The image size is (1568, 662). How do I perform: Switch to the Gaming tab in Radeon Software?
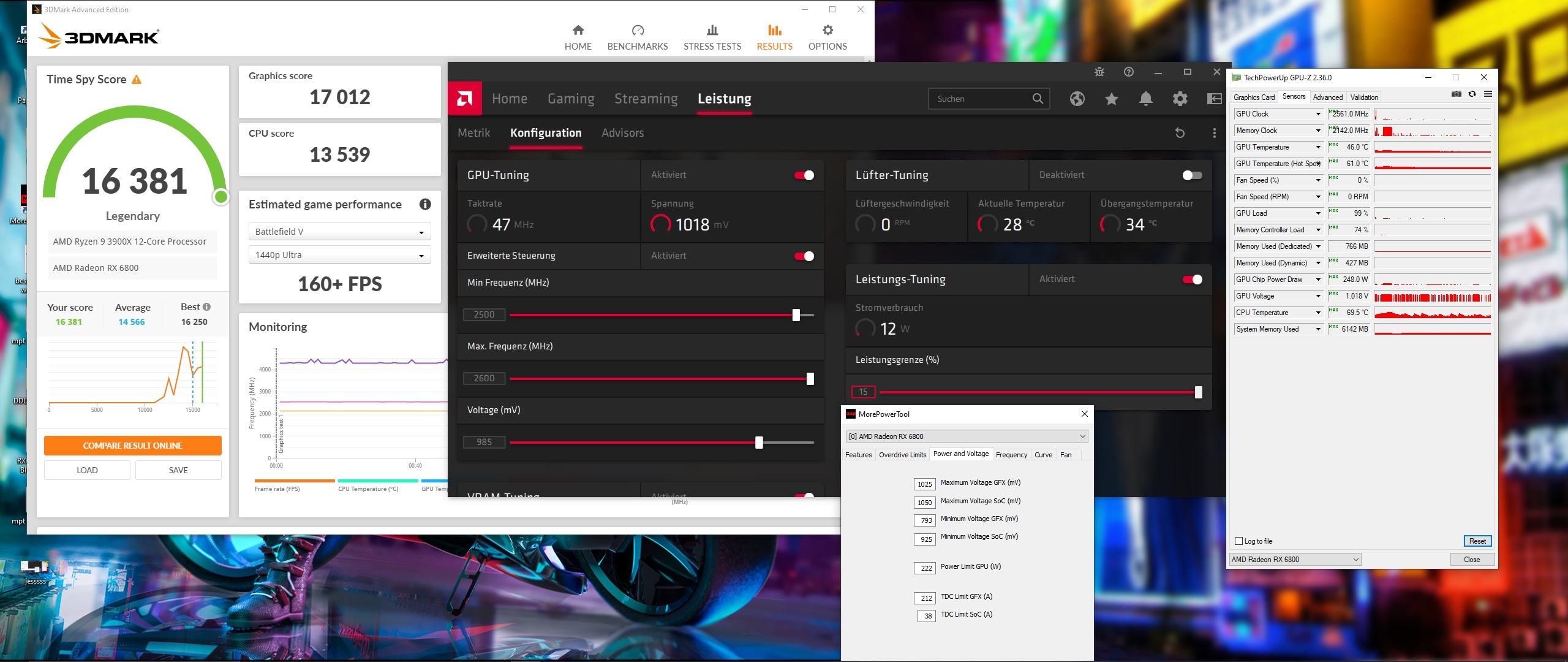click(571, 99)
